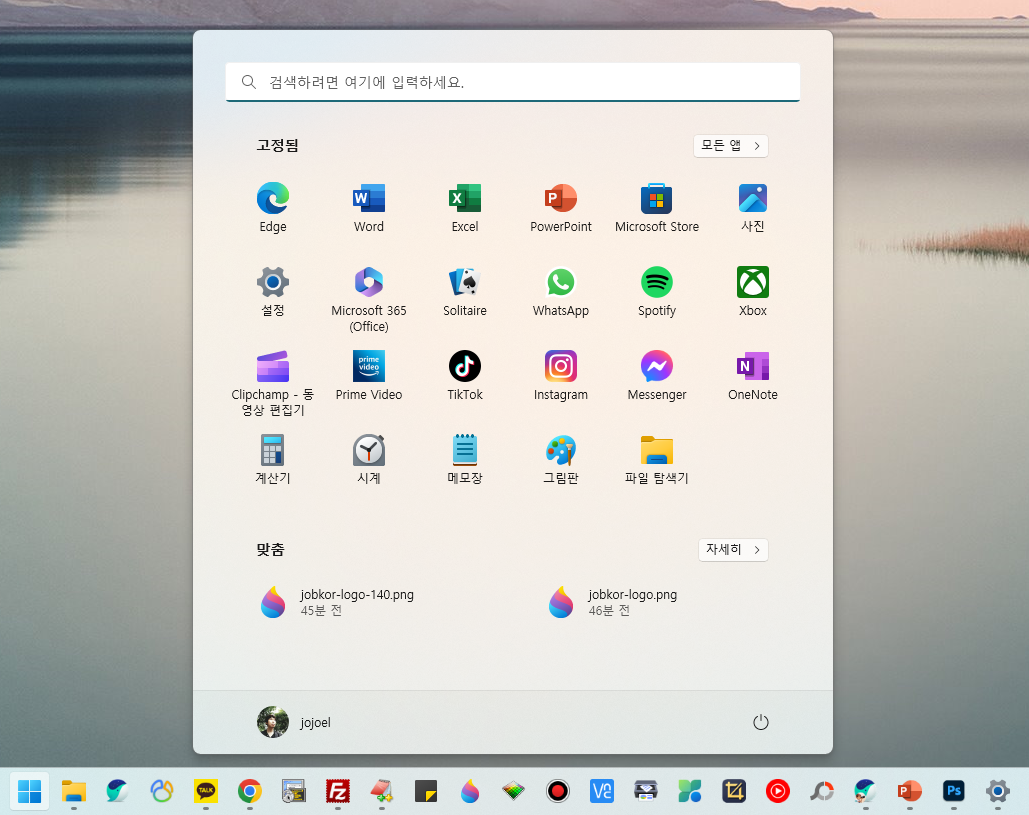The image size is (1029, 815).
Task: Open KakaoTalk from the taskbar
Action: [205, 791]
